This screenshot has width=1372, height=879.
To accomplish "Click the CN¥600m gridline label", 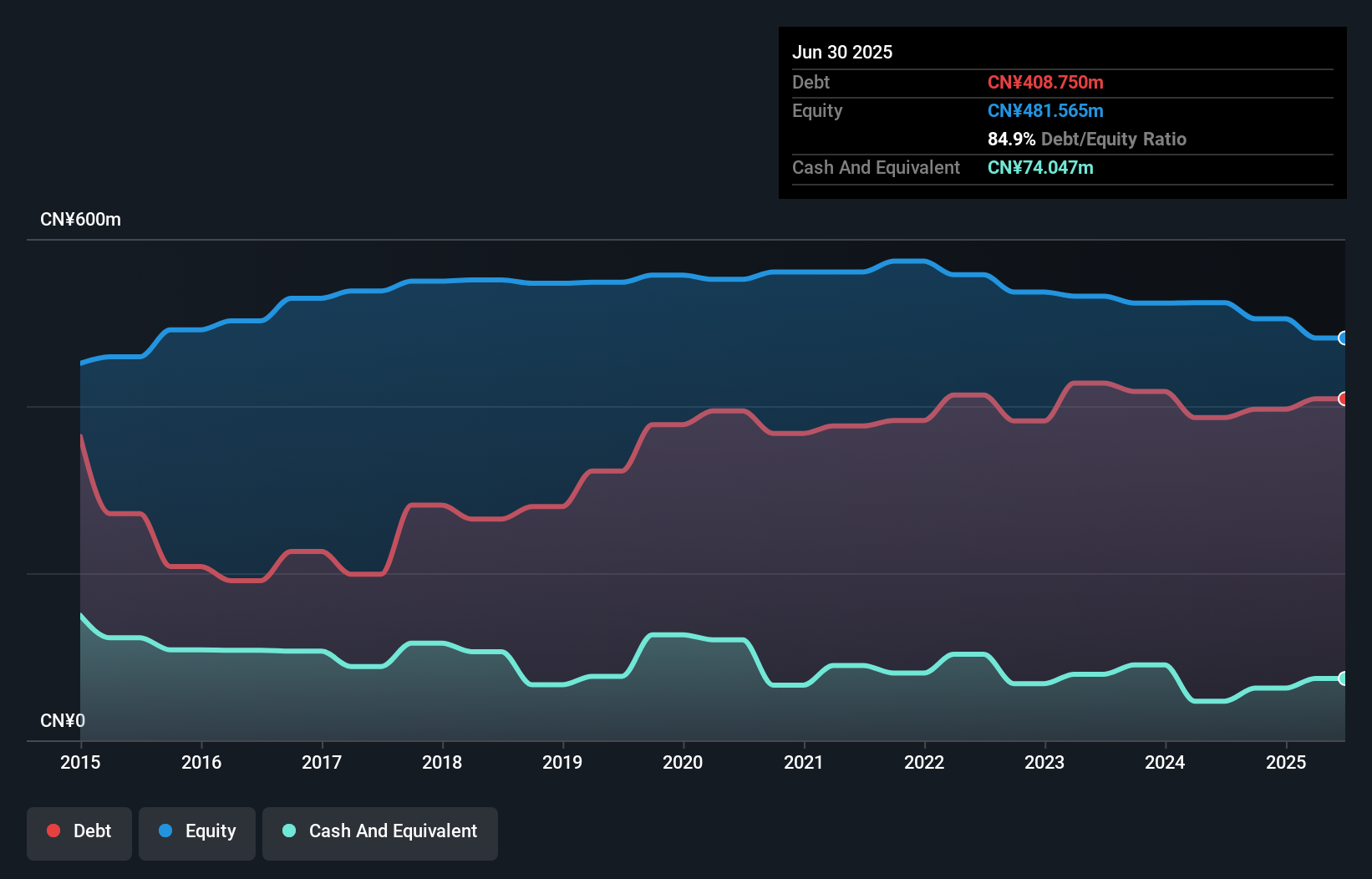I will click(81, 219).
